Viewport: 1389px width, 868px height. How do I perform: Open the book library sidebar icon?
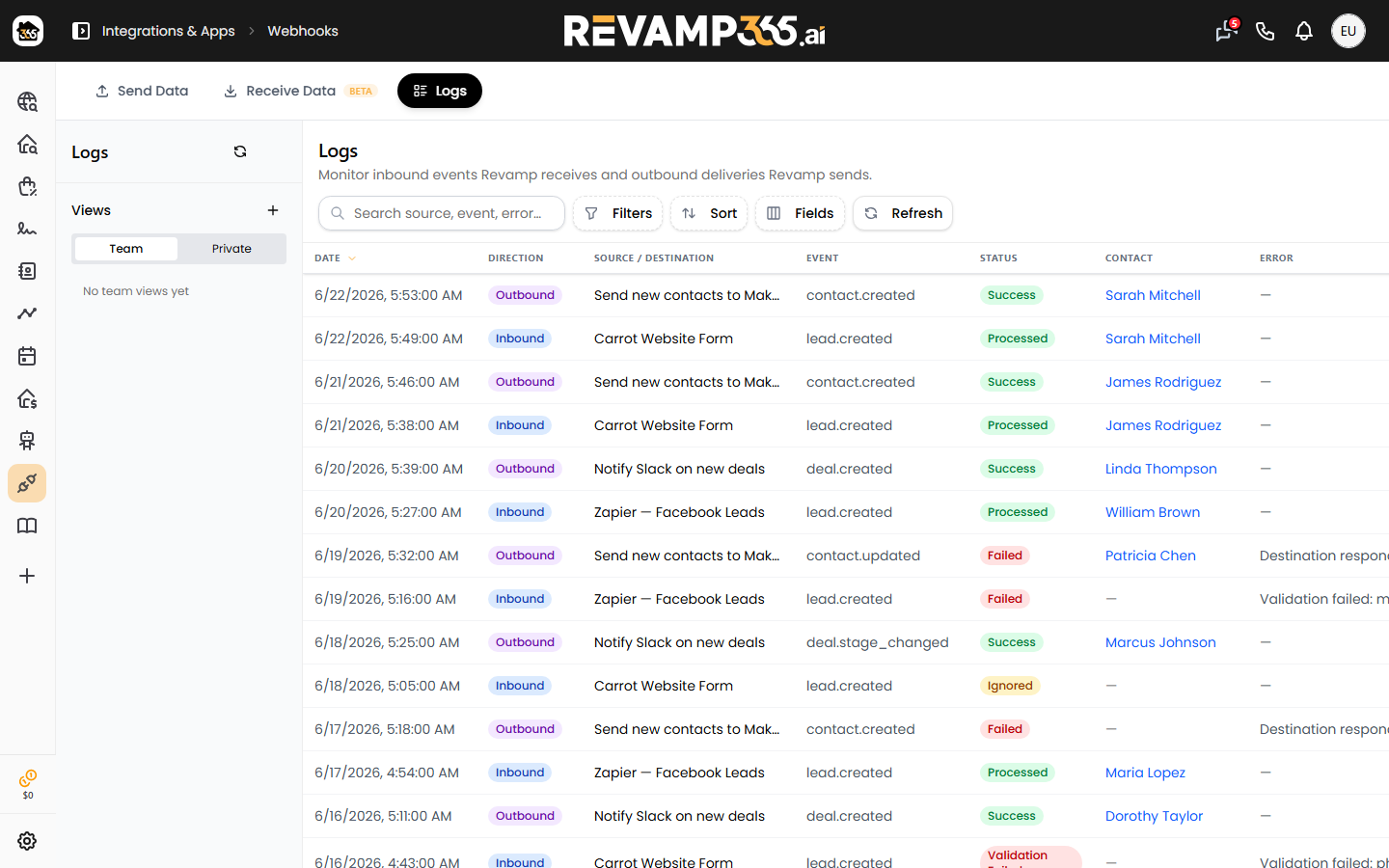coord(27,526)
